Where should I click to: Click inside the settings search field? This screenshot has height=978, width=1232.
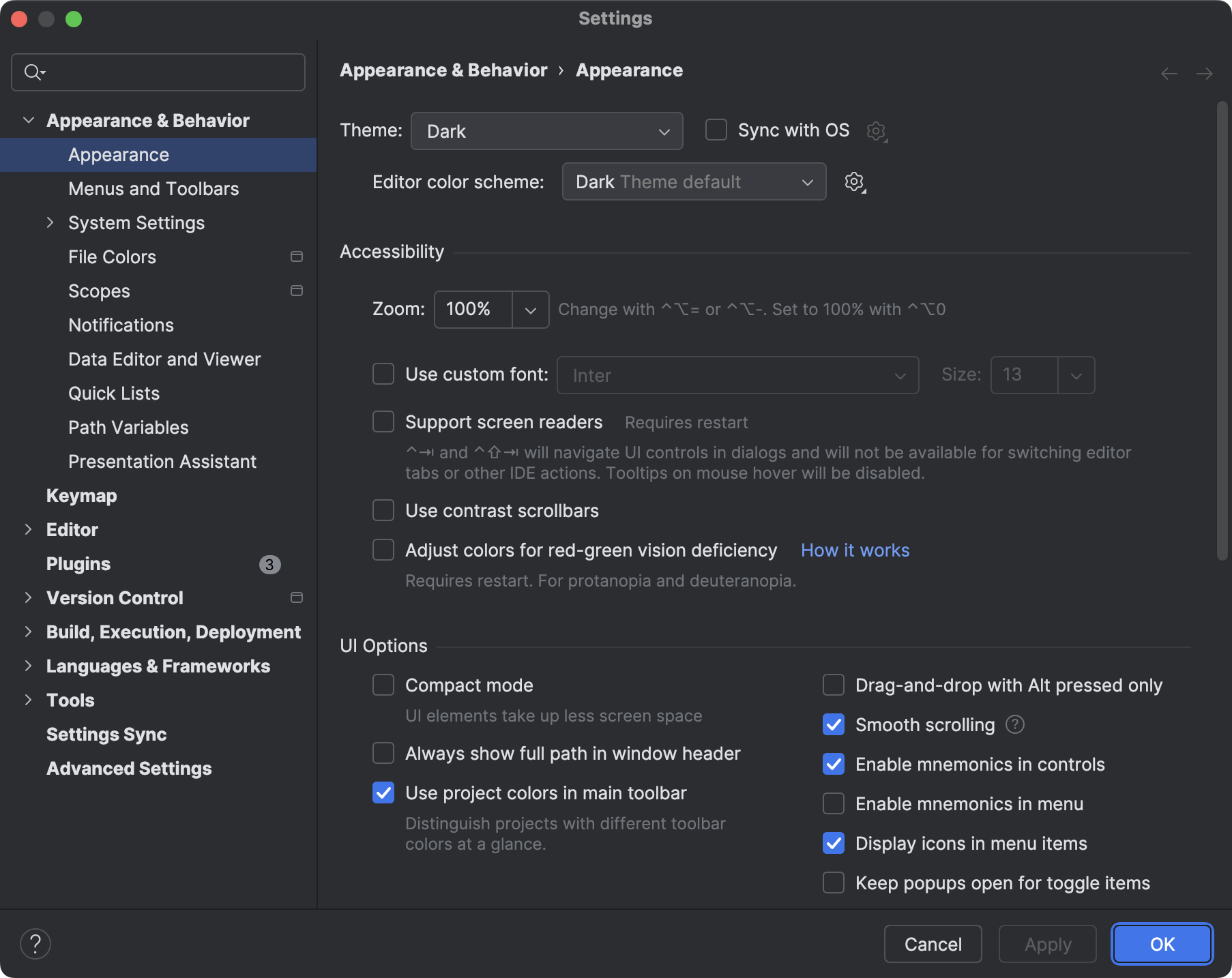(x=157, y=72)
